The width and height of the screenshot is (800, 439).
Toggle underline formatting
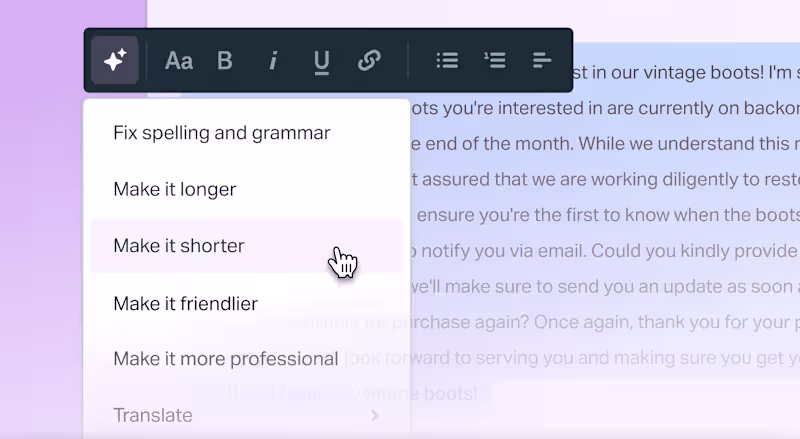(x=321, y=62)
